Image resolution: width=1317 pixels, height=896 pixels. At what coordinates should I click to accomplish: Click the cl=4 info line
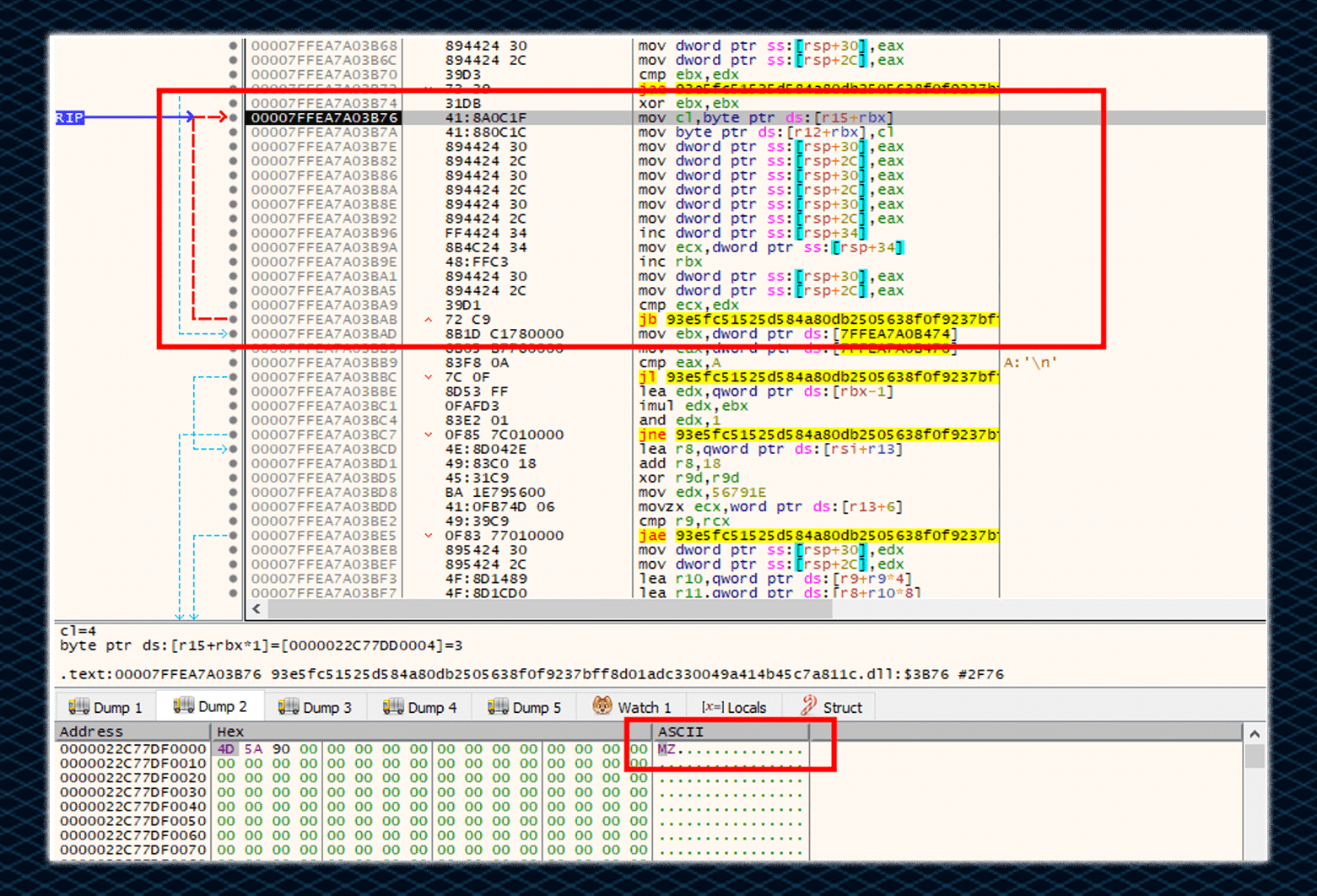(x=78, y=631)
